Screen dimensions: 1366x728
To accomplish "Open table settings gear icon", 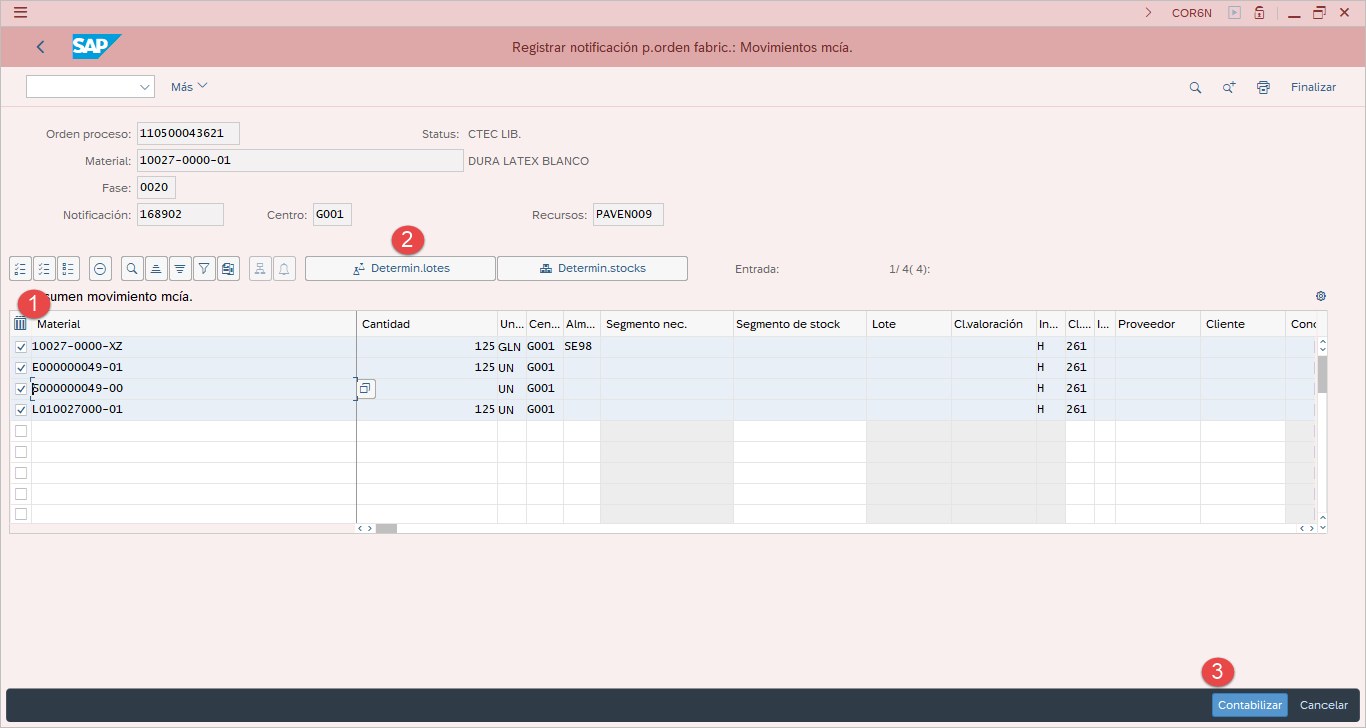I will tap(1321, 296).
